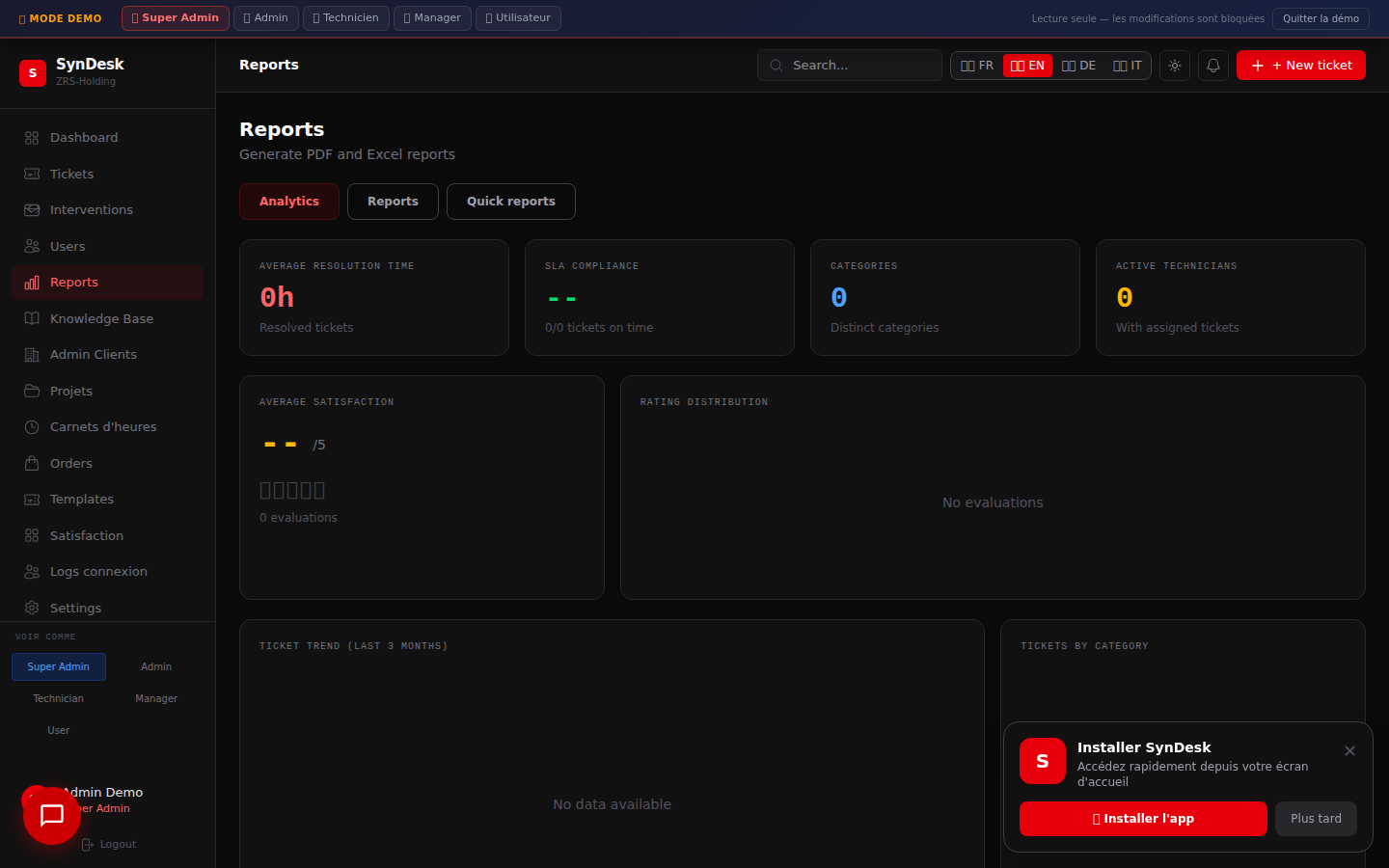Open the chat bubble widget
Image resolution: width=1389 pixels, height=868 pixels.
click(x=52, y=816)
